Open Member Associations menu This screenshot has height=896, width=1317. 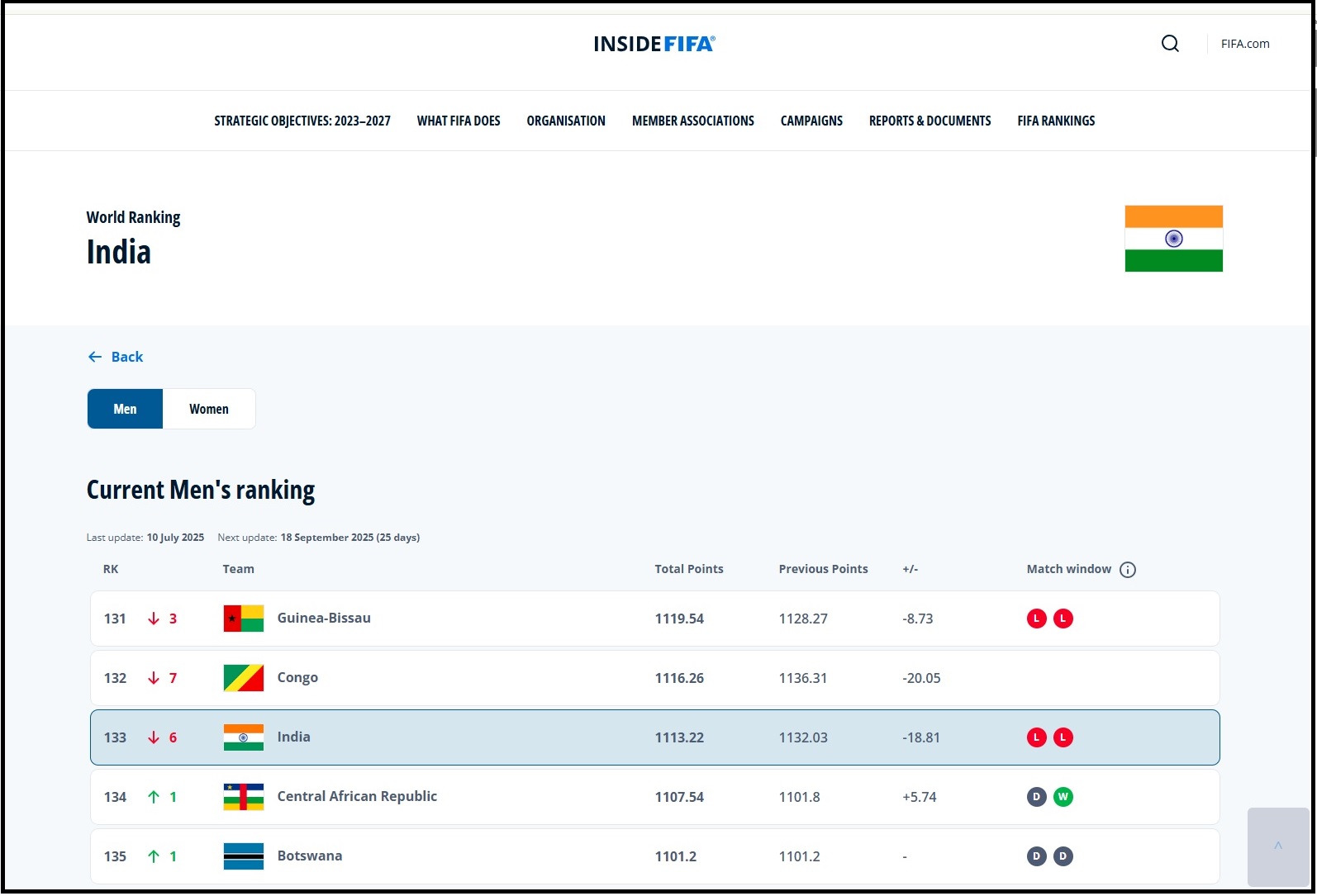pyautogui.click(x=693, y=121)
